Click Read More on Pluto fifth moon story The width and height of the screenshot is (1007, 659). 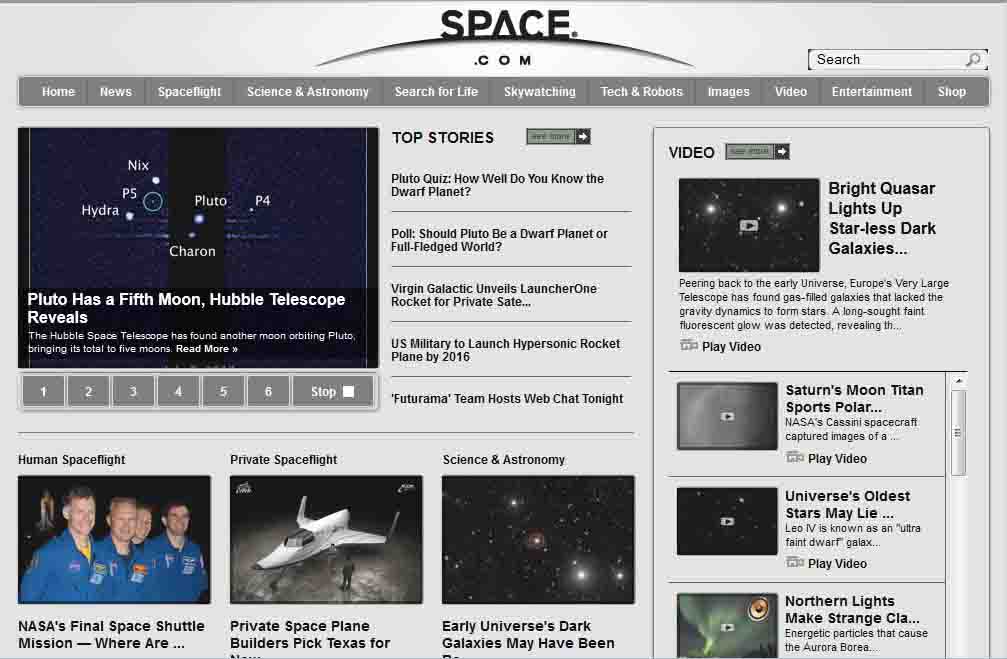click(207, 349)
